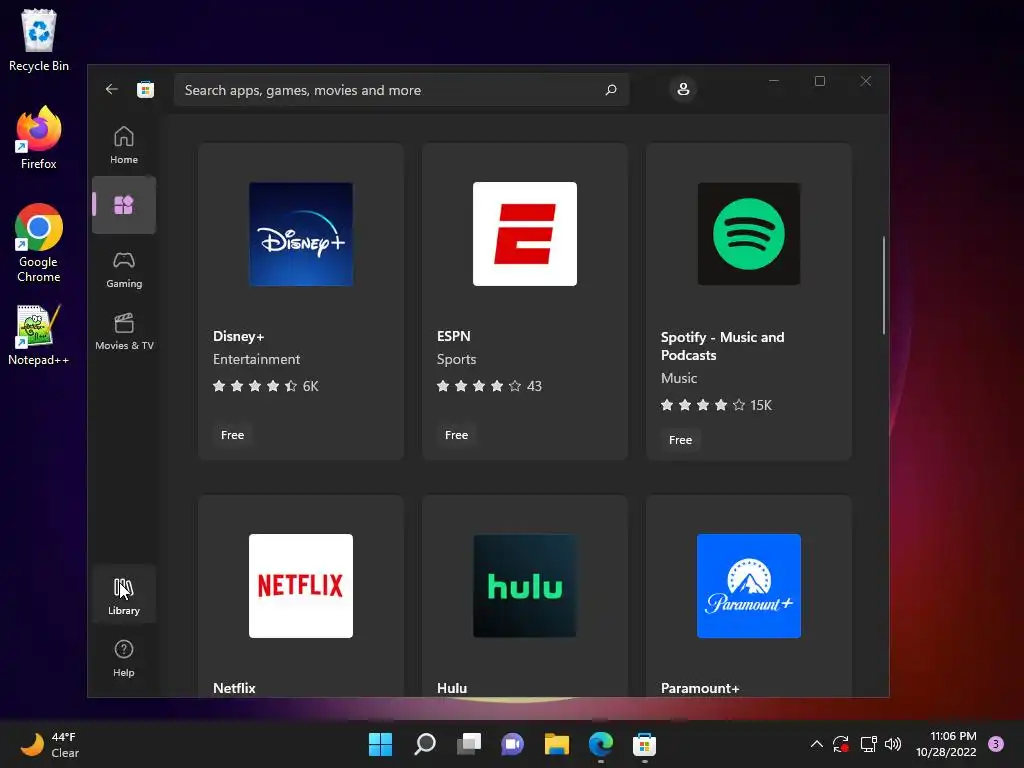Click the Paramount+ title text
Viewport: 1024px width, 768px height.
pyautogui.click(x=700, y=688)
